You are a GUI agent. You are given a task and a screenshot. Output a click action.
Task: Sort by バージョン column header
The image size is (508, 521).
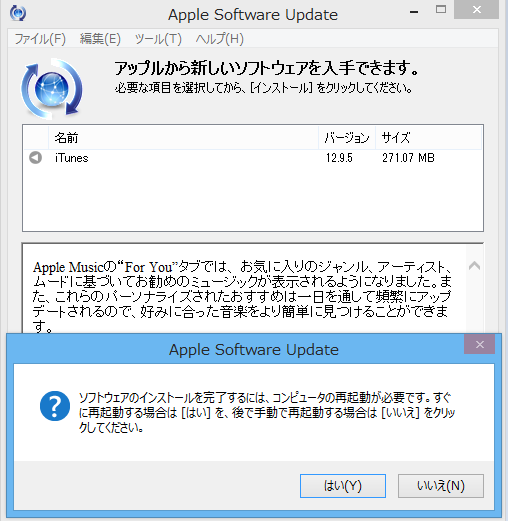[x=347, y=138]
